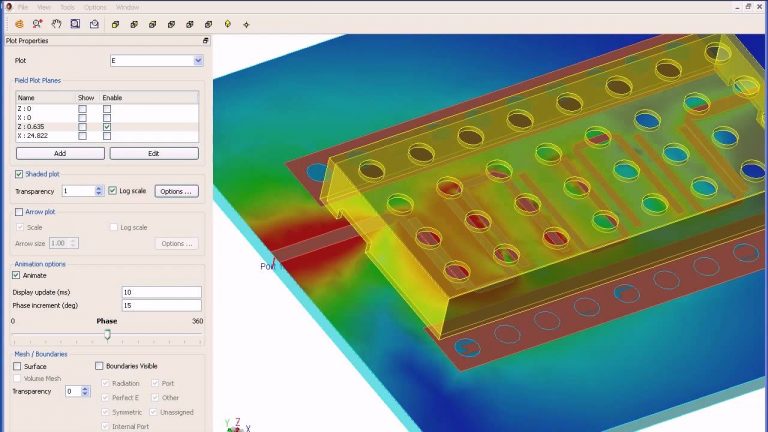This screenshot has width=768, height=432.
Task: Click the zoom-to-window box icon
Action: 75,23
